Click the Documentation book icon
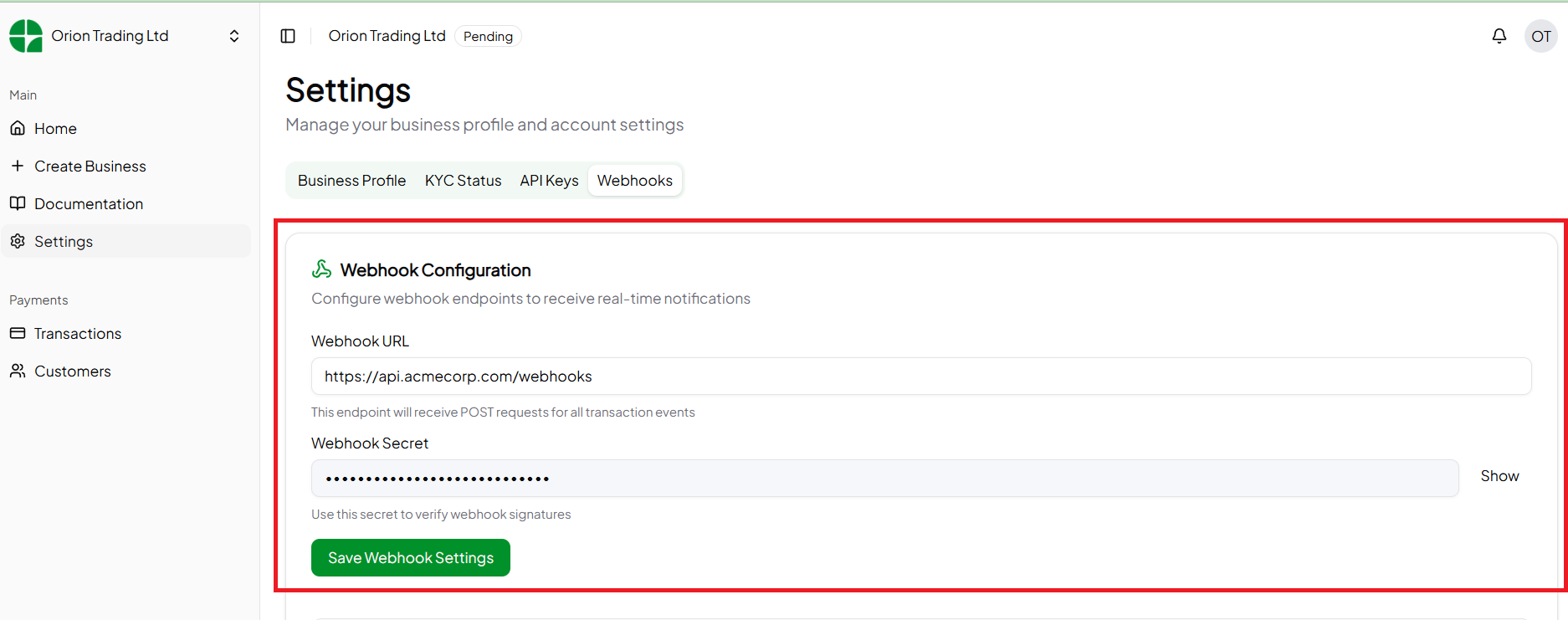Viewport: 1568px width, 620px height. 18,203
